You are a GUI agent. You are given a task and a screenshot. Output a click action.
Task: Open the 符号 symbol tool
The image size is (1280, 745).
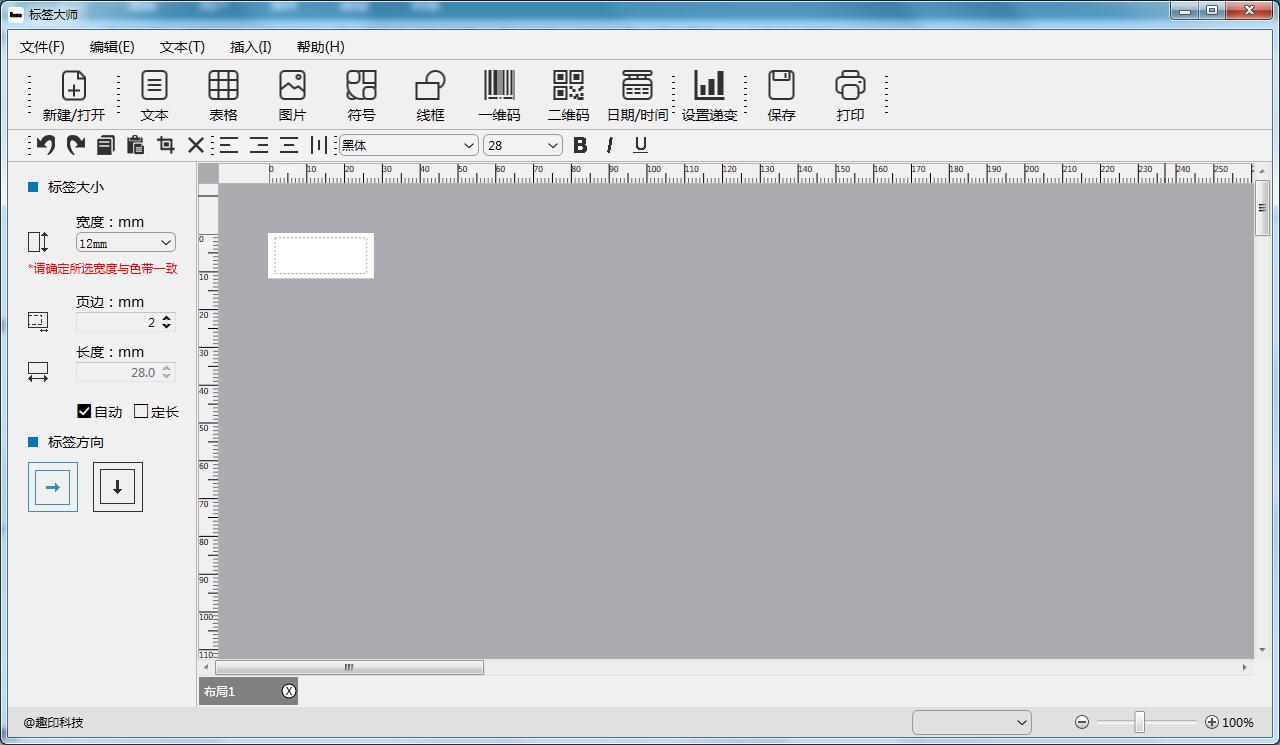pos(361,86)
